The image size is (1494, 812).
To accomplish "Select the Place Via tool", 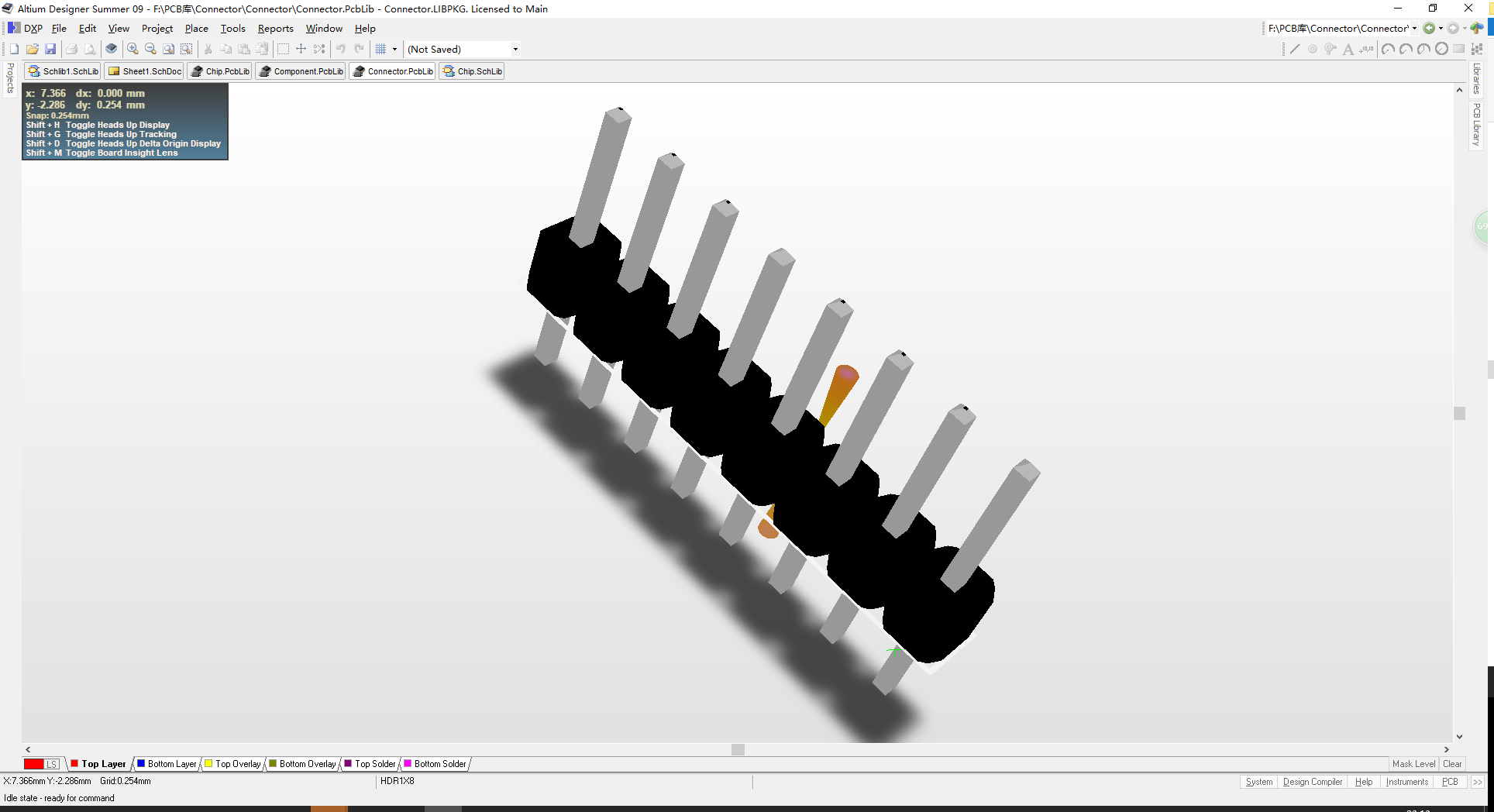I will 1330,49.
